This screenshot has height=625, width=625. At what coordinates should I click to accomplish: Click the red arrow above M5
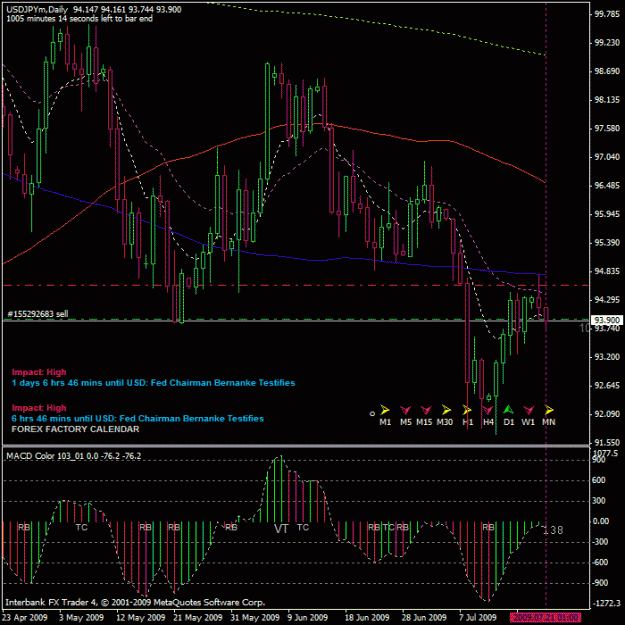pyautogui.click(x=405, y=410)
